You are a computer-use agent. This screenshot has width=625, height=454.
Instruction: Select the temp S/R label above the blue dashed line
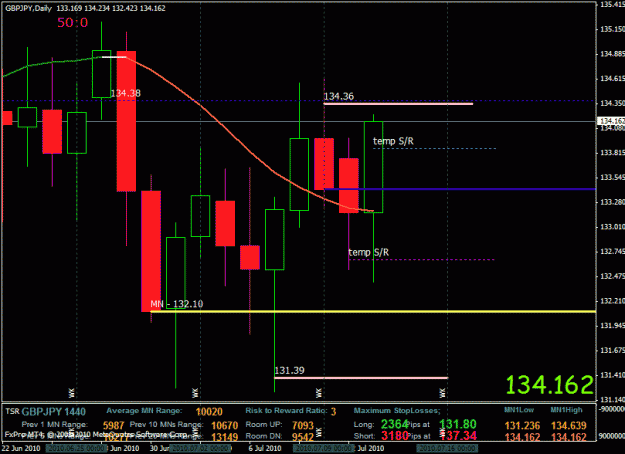(393, 141)
